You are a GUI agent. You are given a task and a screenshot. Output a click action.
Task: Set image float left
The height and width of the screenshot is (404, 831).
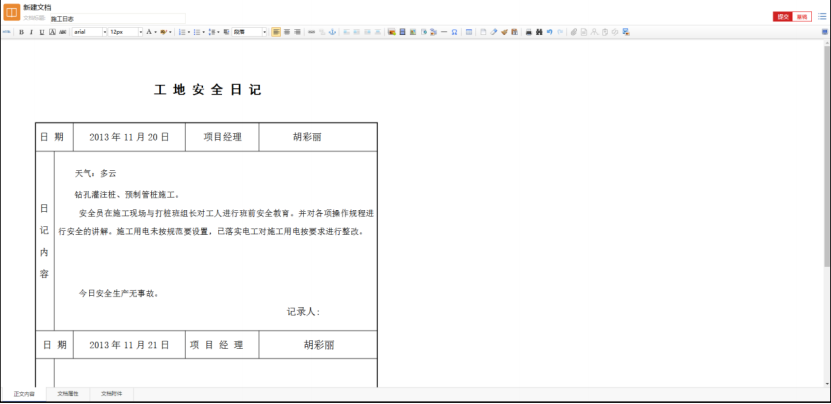(357, 32)
